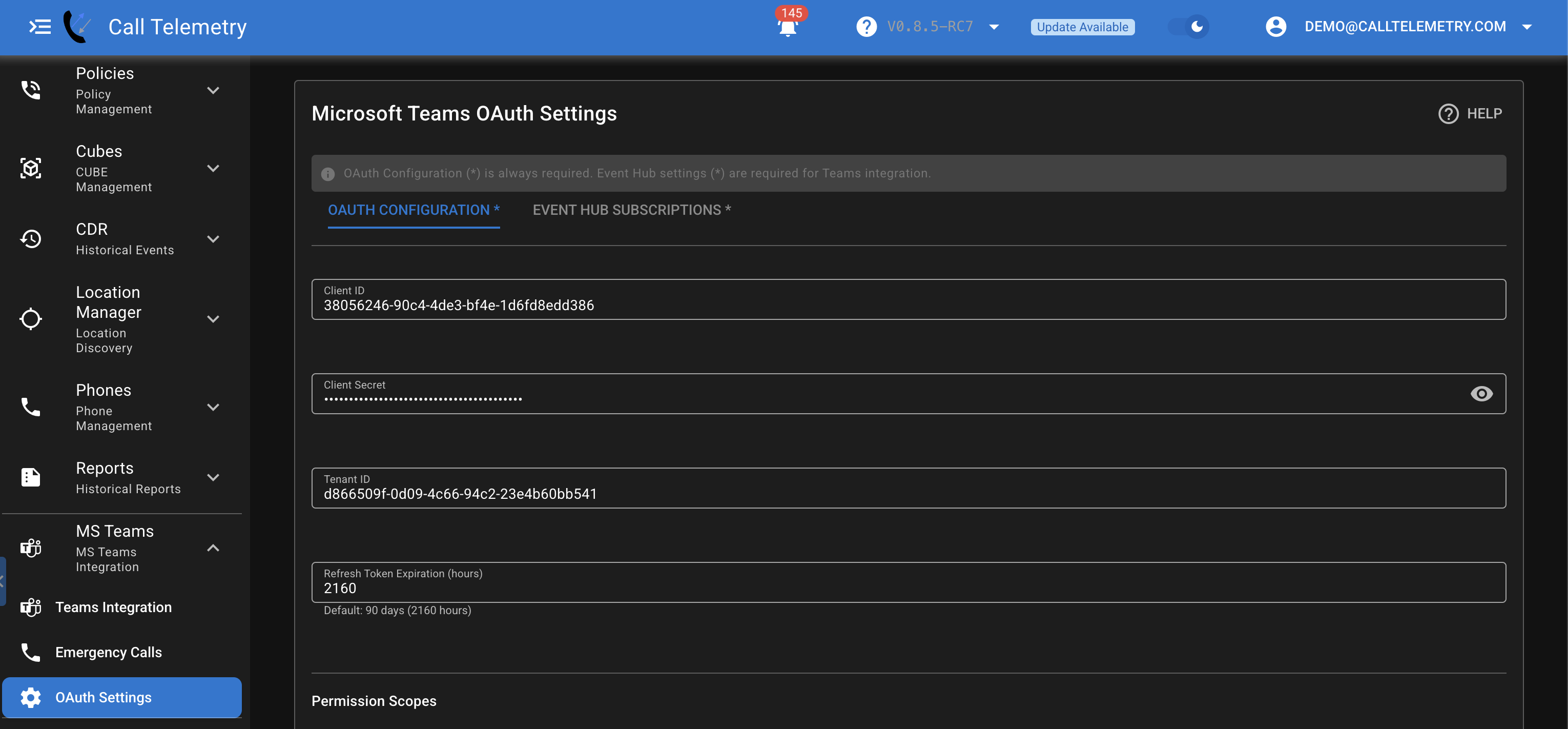Click the Location Manager label
The width and height of the screenshot is (1568, 729).
pos(108,302)
